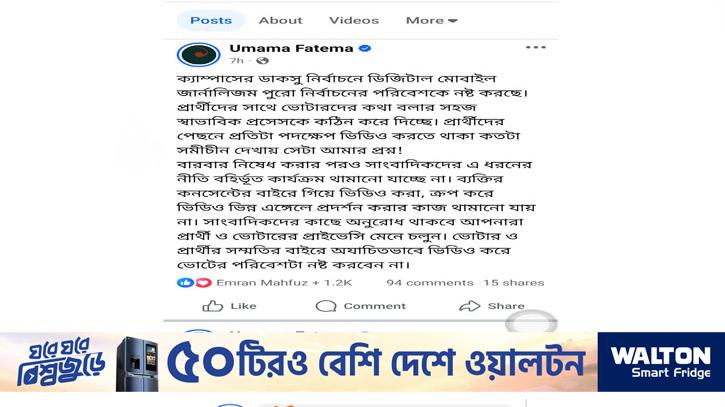The height and width of the screenshot is (407, 725).
Task: Share the post with arrow button
Action: coord(492,306)
